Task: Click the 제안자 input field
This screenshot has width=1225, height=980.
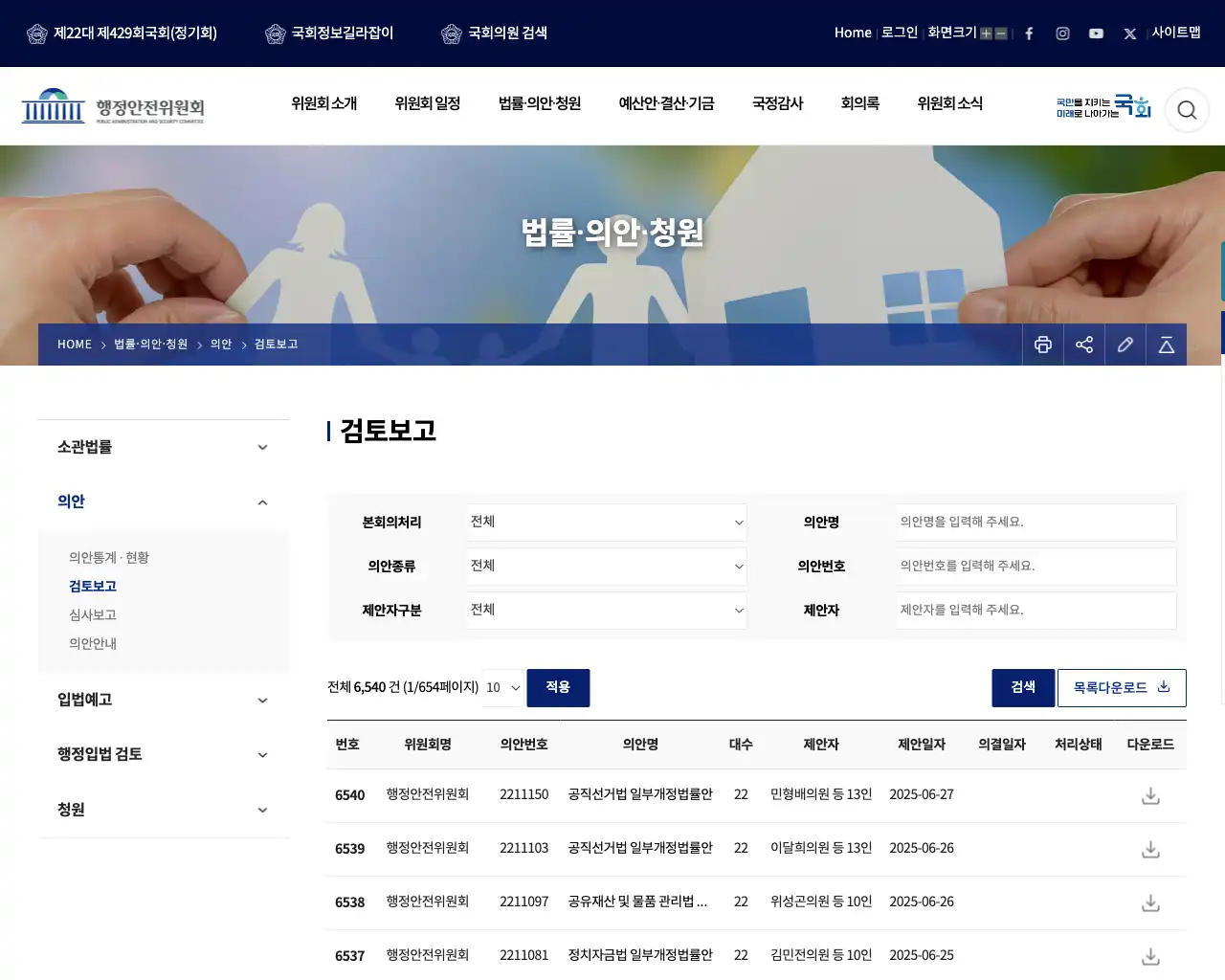Action: (1036, 611)
